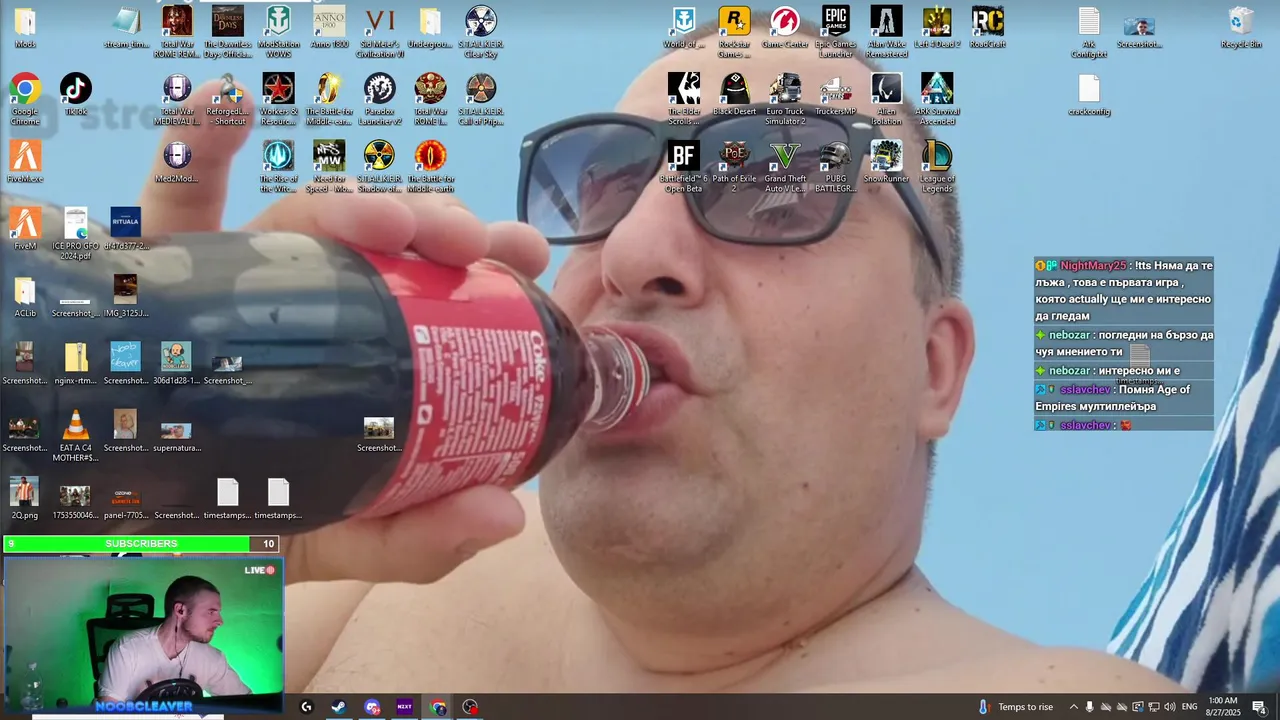The height and width of the screenshot is (720, 1280).
Task: Open the 2Q.png image file
Action: click(x=25, y=498)
